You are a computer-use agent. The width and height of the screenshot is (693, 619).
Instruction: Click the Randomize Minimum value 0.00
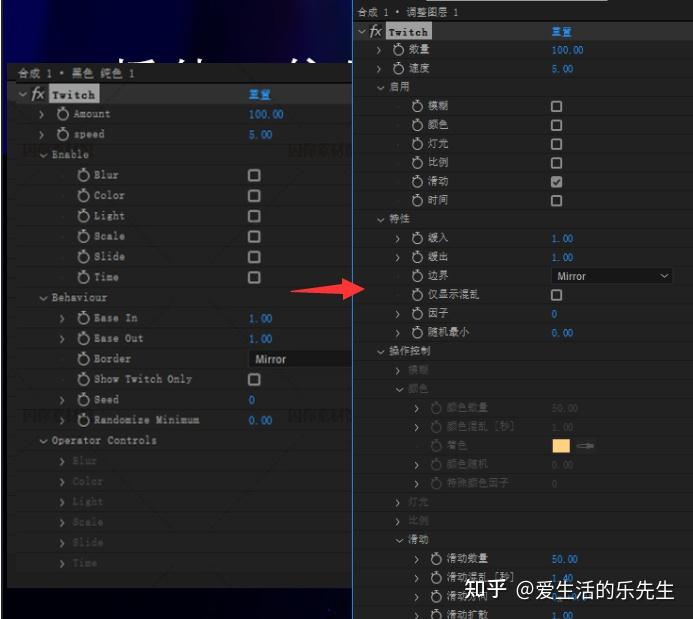point(260,421)
